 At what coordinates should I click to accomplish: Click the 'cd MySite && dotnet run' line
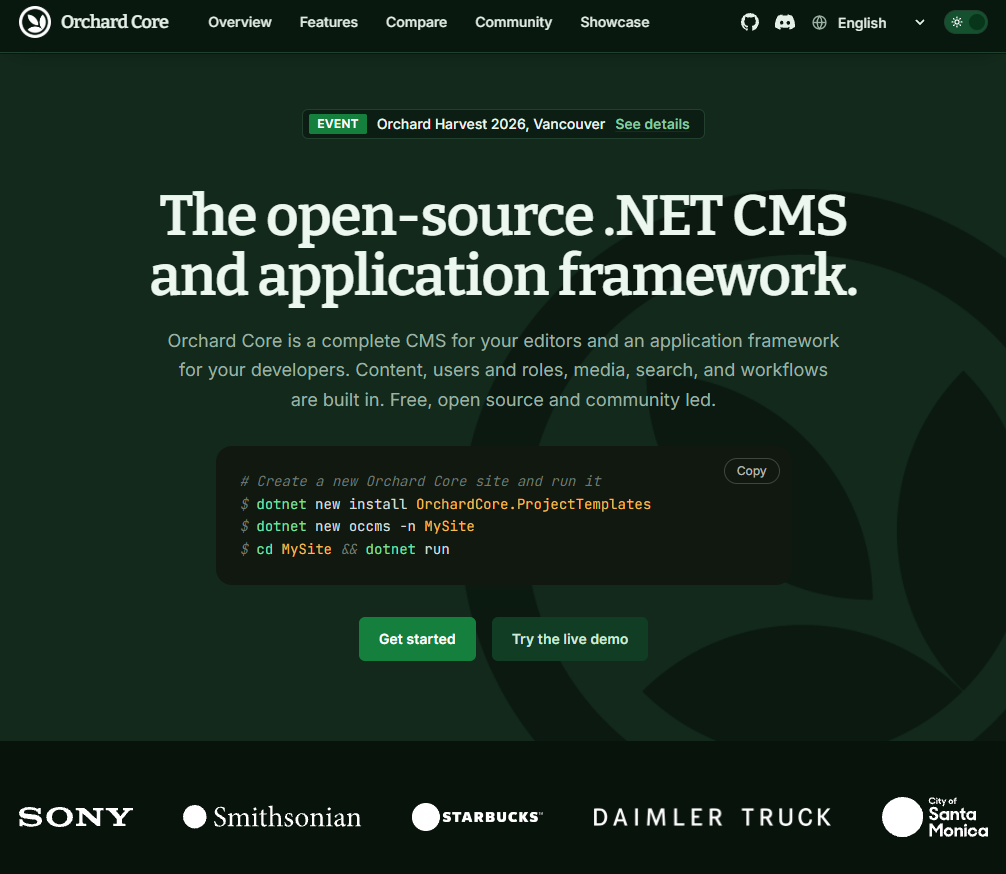click(345, 549)
